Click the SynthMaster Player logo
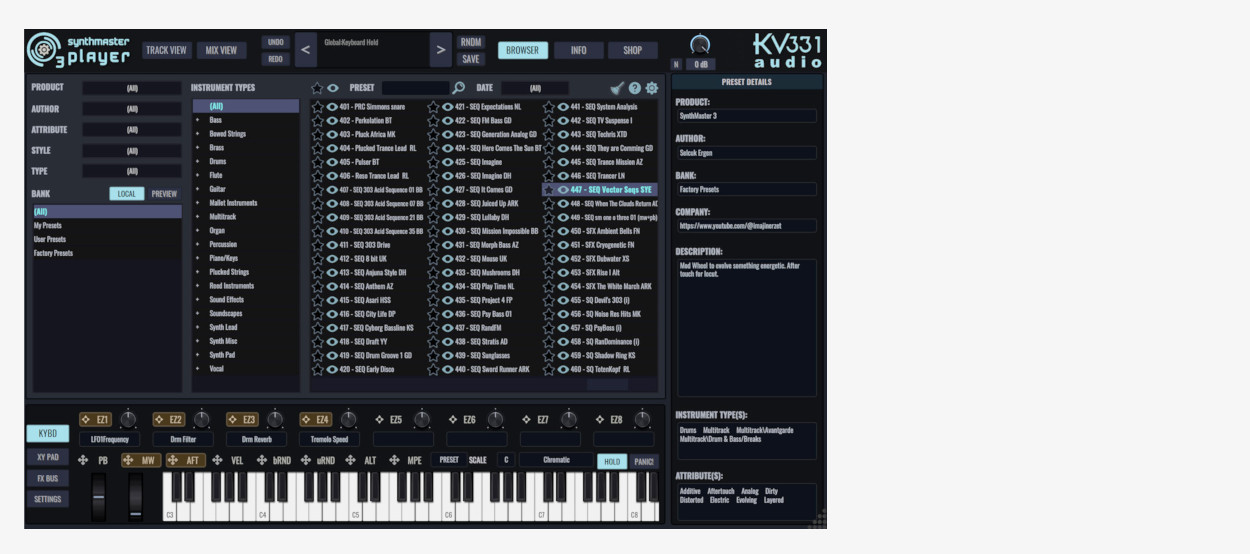This screenshot has height=554, width=1250. 80,49
